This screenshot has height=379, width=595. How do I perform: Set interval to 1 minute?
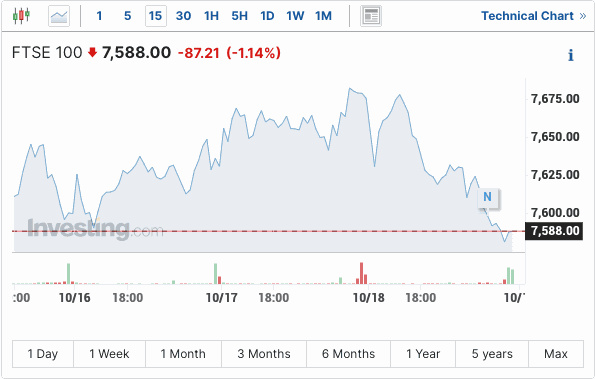pyautogui.click(x=99, y=16)
